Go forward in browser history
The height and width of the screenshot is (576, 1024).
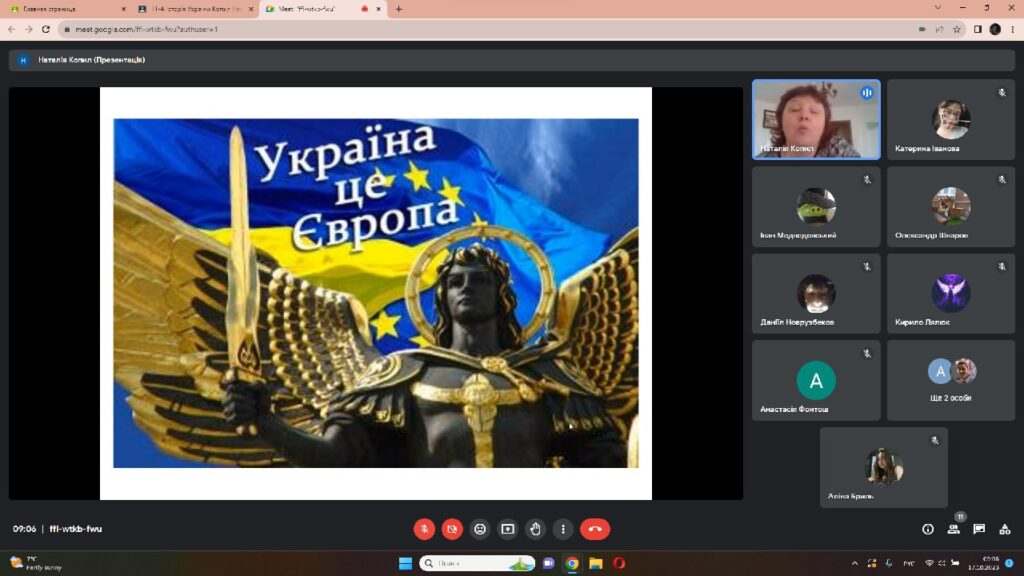pos(29,29)
